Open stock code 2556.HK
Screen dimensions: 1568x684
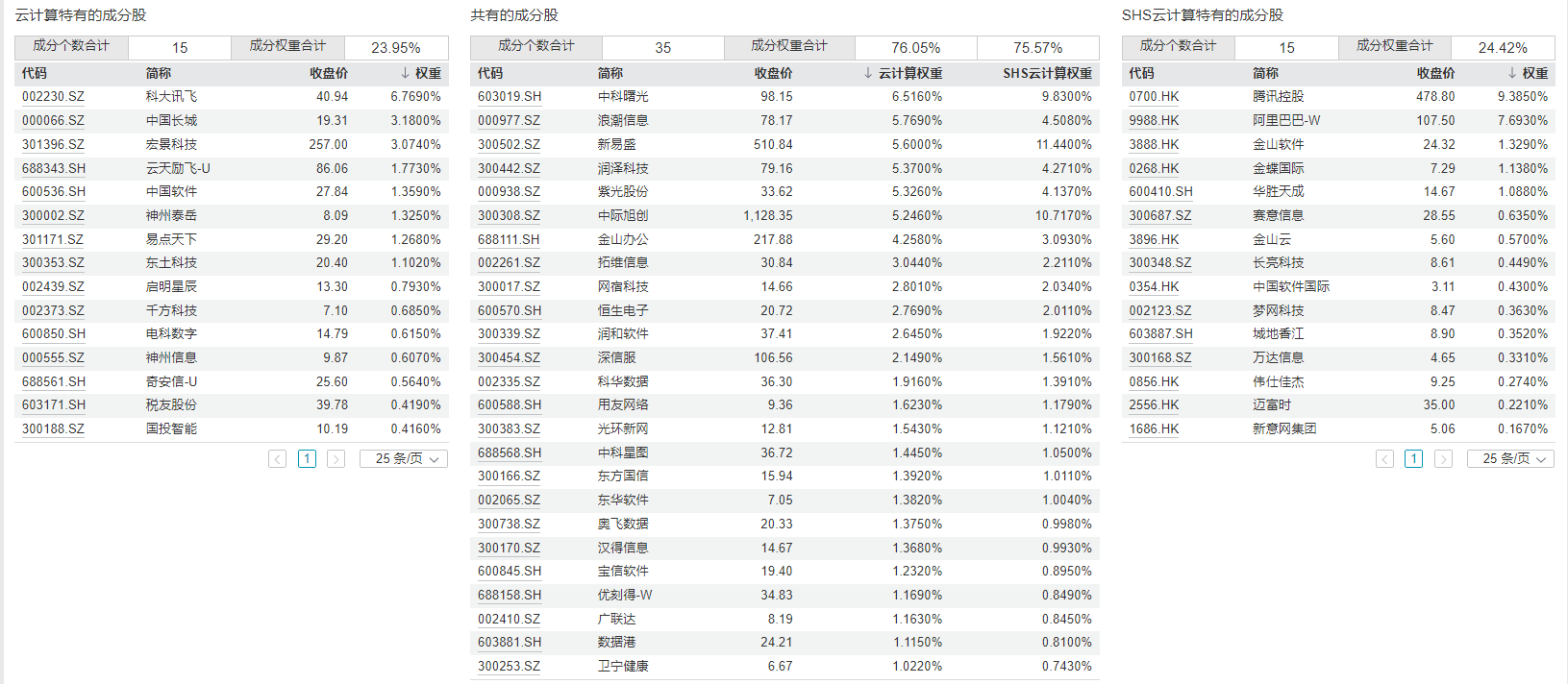pos(1154,405)
